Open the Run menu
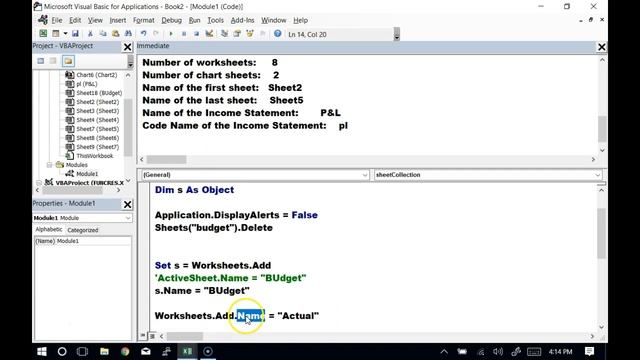Screen dimensions: 640x360 [195, 20]
